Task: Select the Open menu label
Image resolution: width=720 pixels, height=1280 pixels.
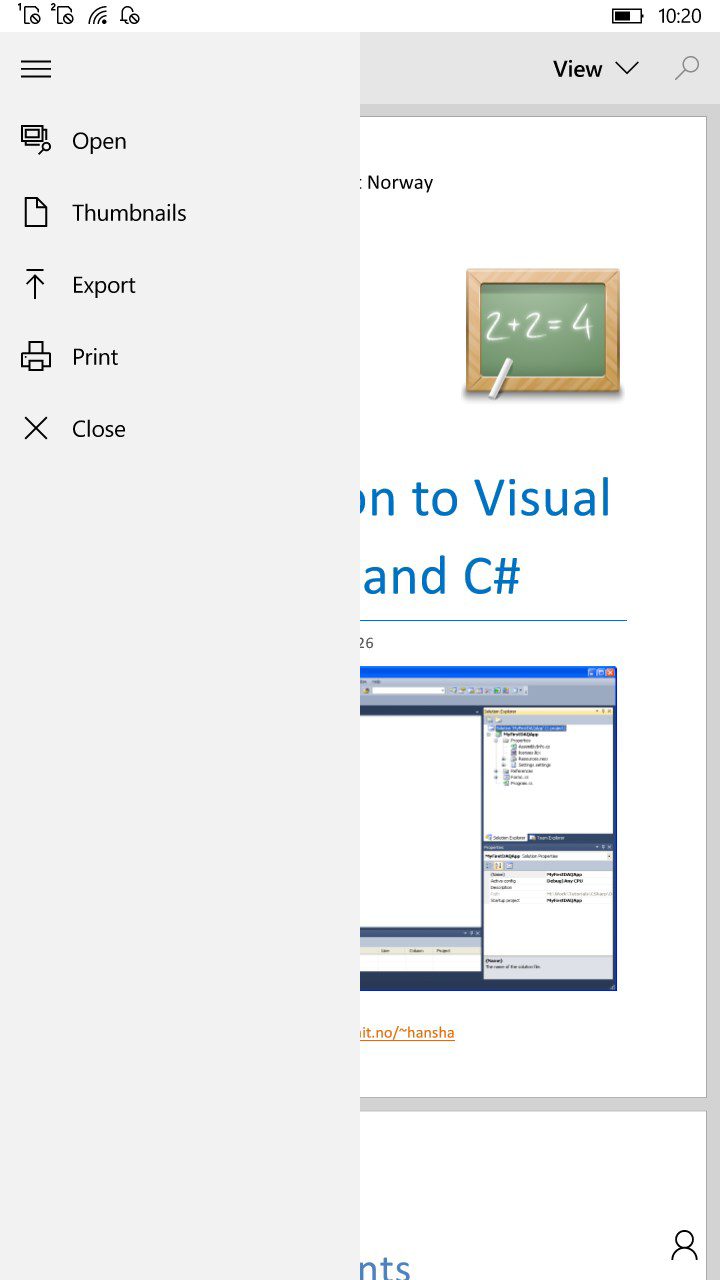Action: click(99, 141)
